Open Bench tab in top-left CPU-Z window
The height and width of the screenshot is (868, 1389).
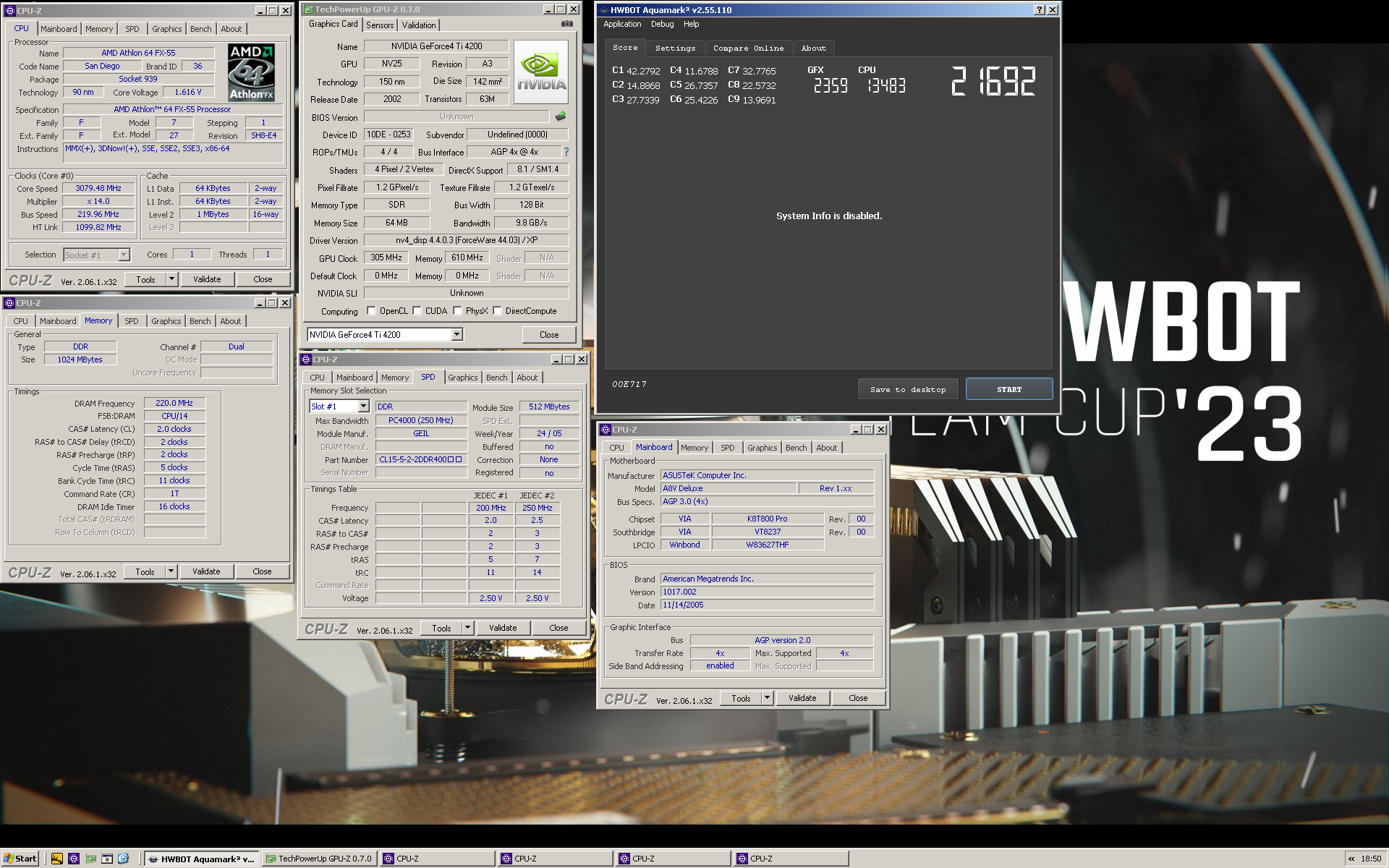[201, 29]
